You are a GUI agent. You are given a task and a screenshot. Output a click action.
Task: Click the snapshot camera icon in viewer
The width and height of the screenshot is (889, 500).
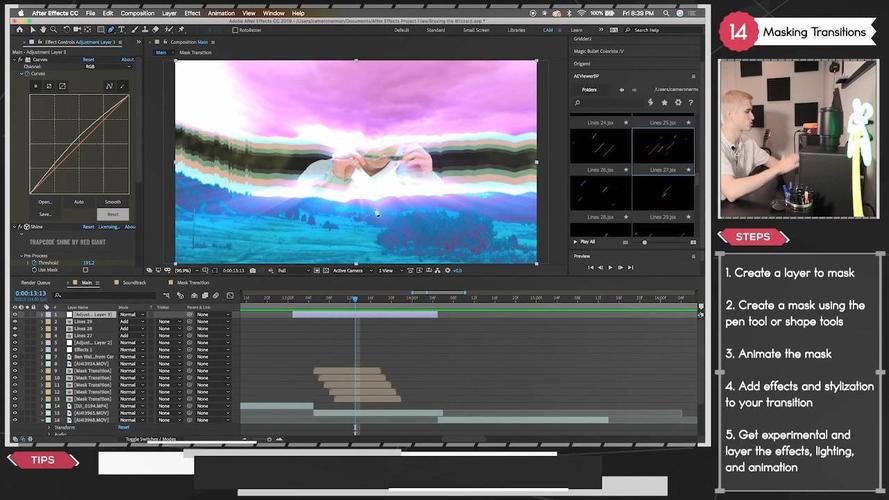(x=253, y=270)
